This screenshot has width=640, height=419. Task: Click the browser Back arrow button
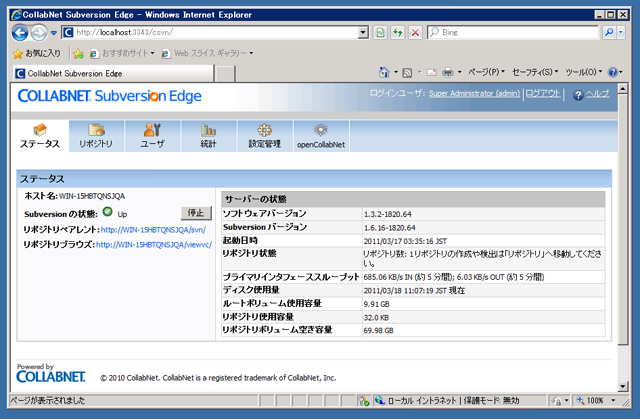coord(20,33)
